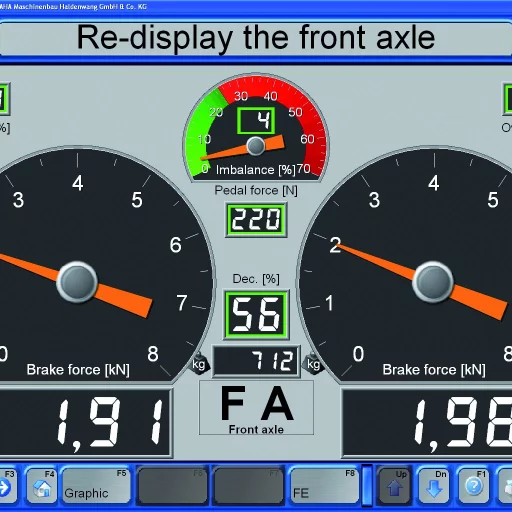This screenshot has height=512, width=512.
Task: Click the partially visible printer icon button
Action: (x=505, y=485)
